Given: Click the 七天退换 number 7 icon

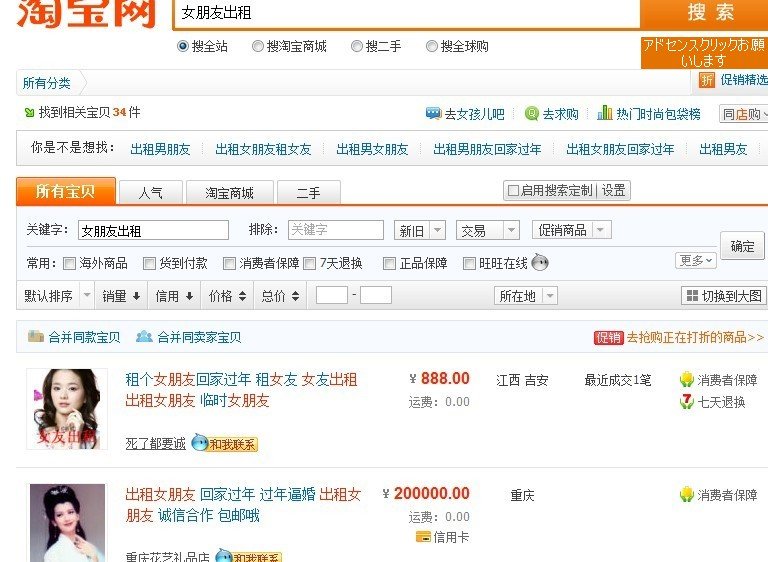Looking at the screenshot, I should pos(687,402).
